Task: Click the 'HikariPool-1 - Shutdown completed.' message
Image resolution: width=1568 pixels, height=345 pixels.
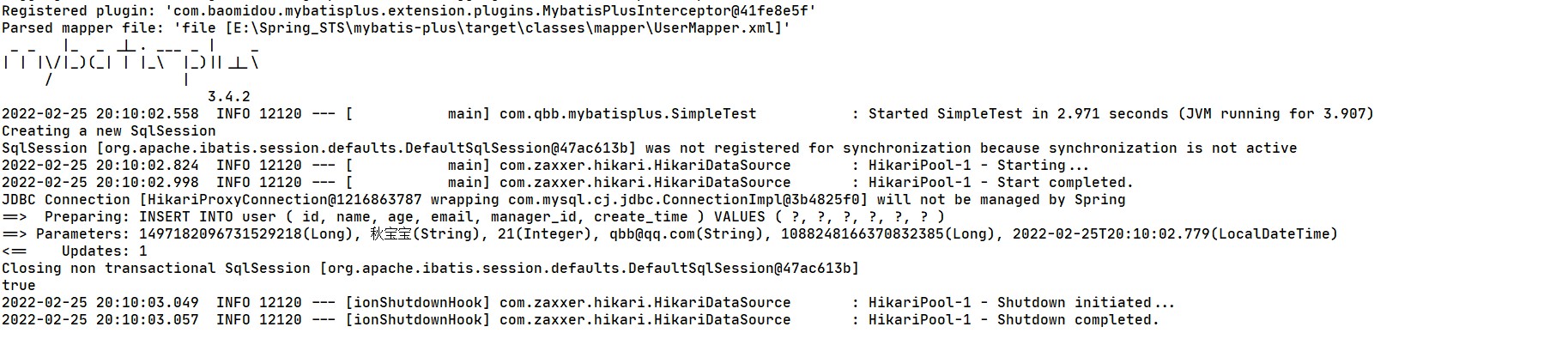Action: click(x=1014, y=320)
